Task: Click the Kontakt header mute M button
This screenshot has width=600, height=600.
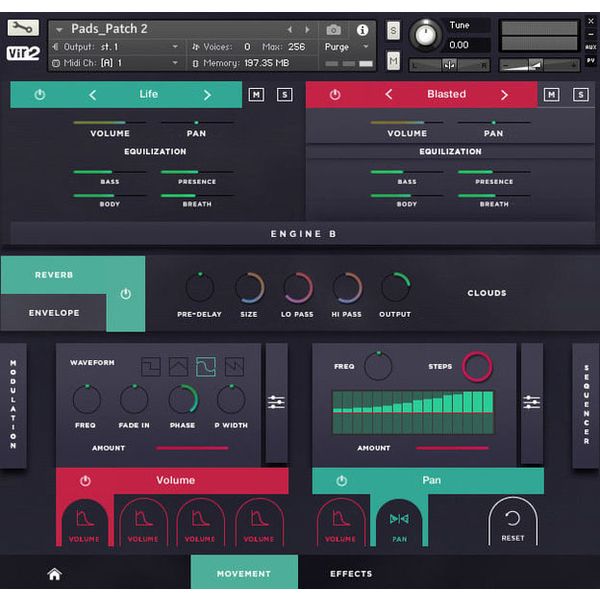Action: [x=393, y=60]
